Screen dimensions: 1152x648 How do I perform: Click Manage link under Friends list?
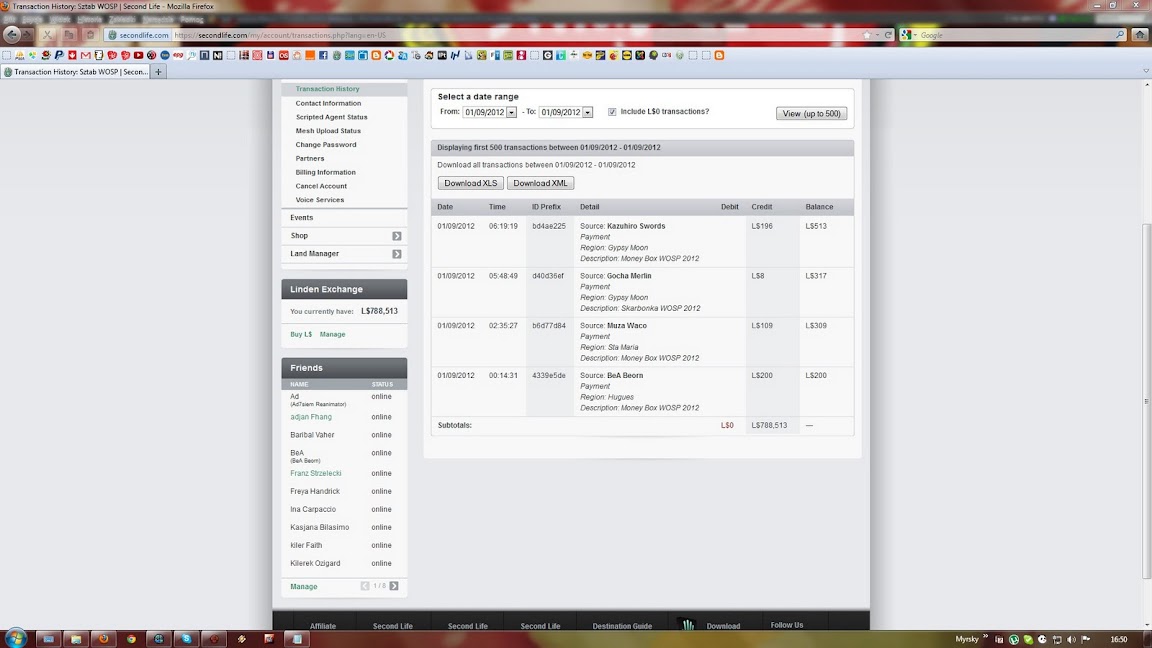303,586
